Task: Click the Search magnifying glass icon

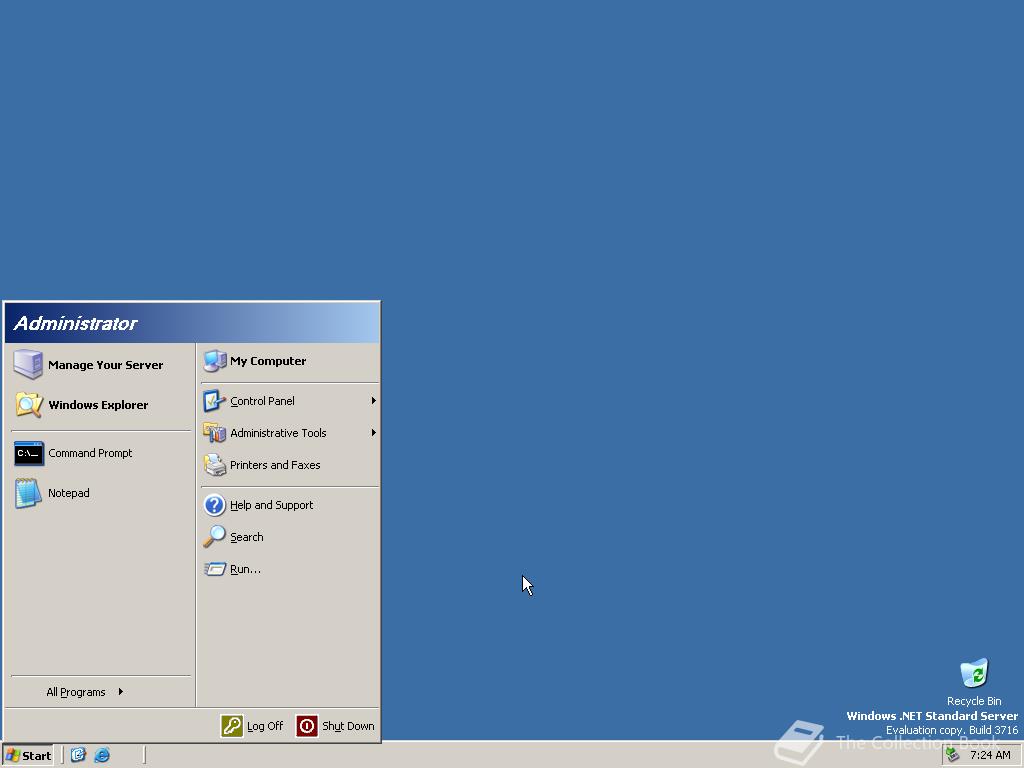Action: 214,537
